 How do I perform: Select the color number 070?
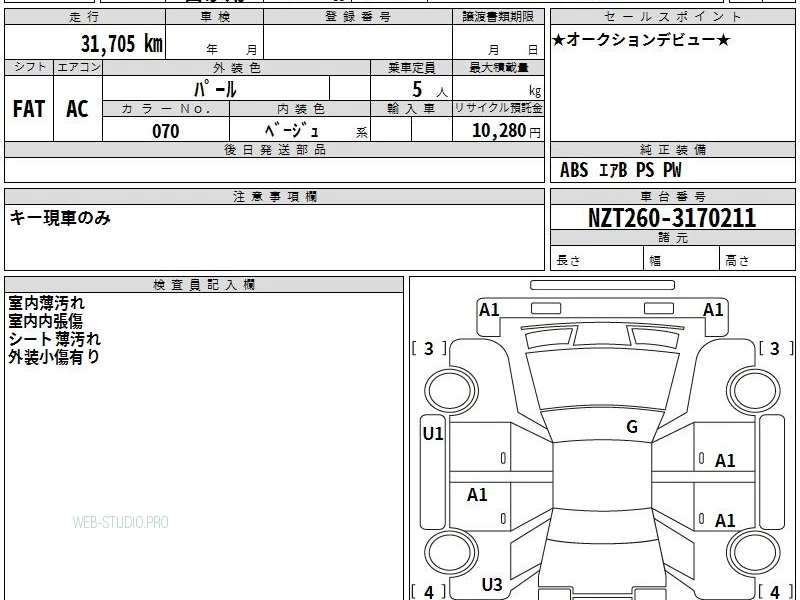166,131
